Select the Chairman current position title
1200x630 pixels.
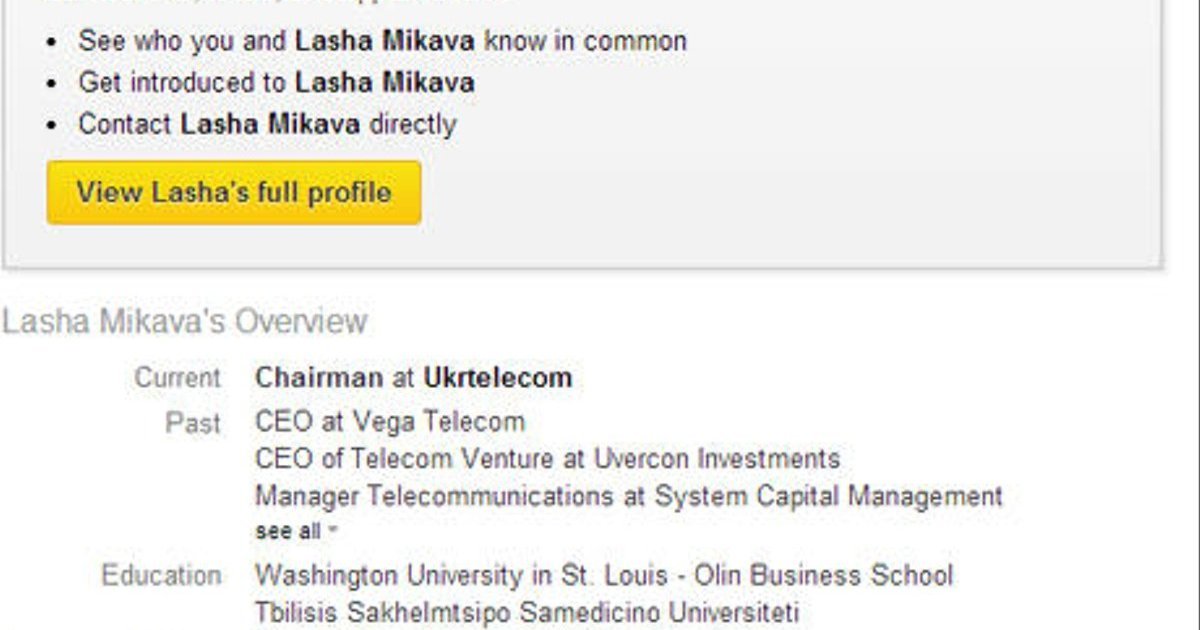coord(318,378)
